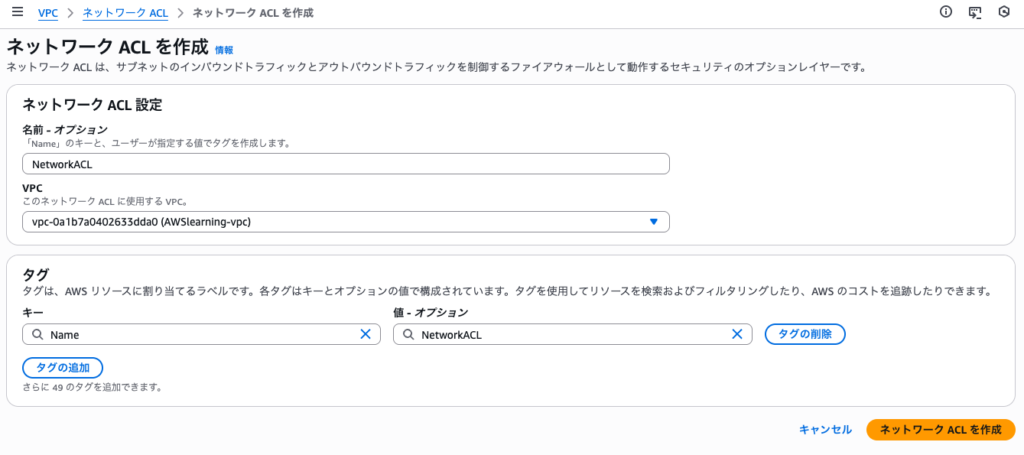Go to VPC breadcrumb
Viewport: 1024px width, 455px height.
(47, 12)
